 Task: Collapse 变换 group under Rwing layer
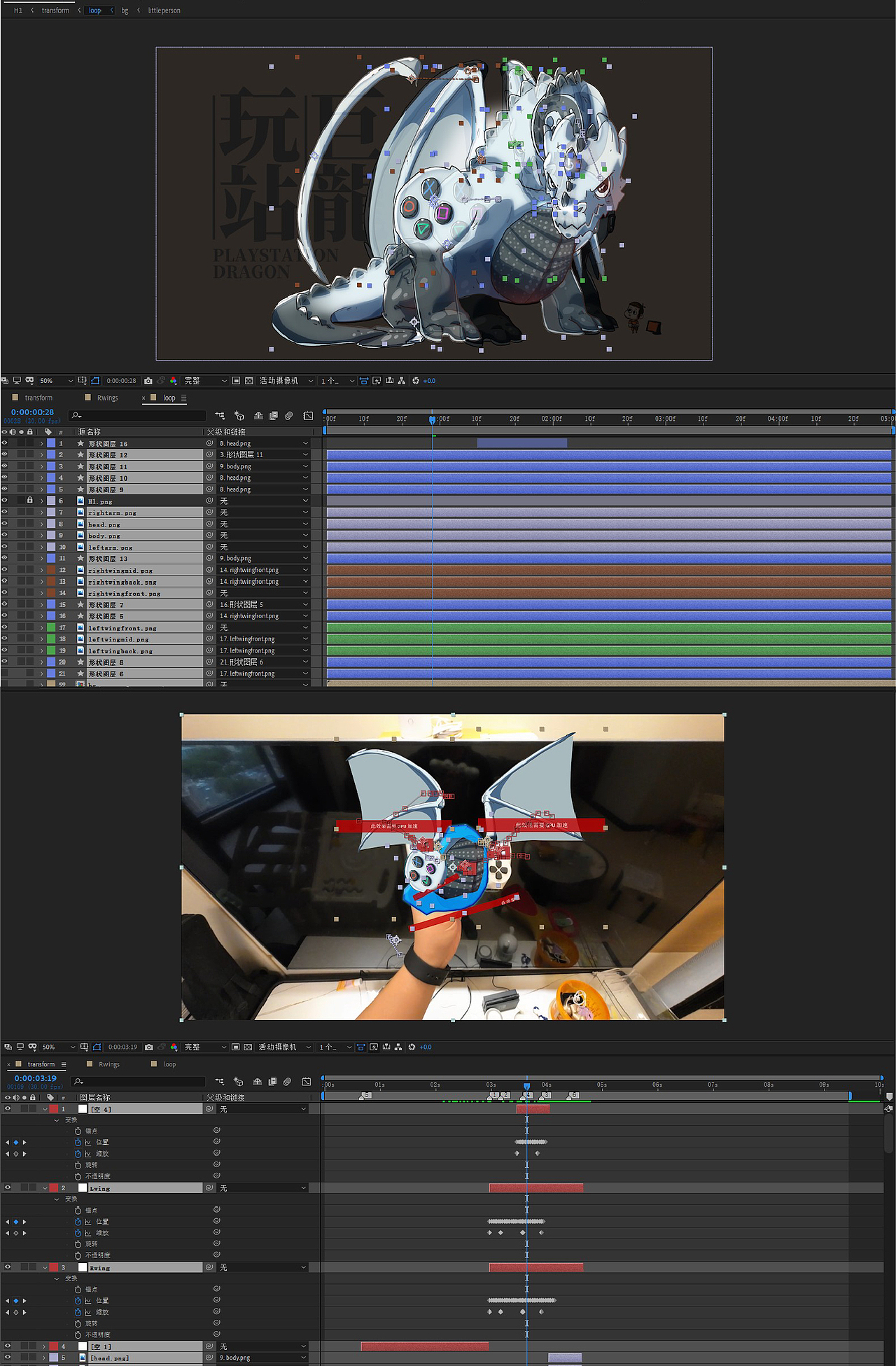[57, 1278]
